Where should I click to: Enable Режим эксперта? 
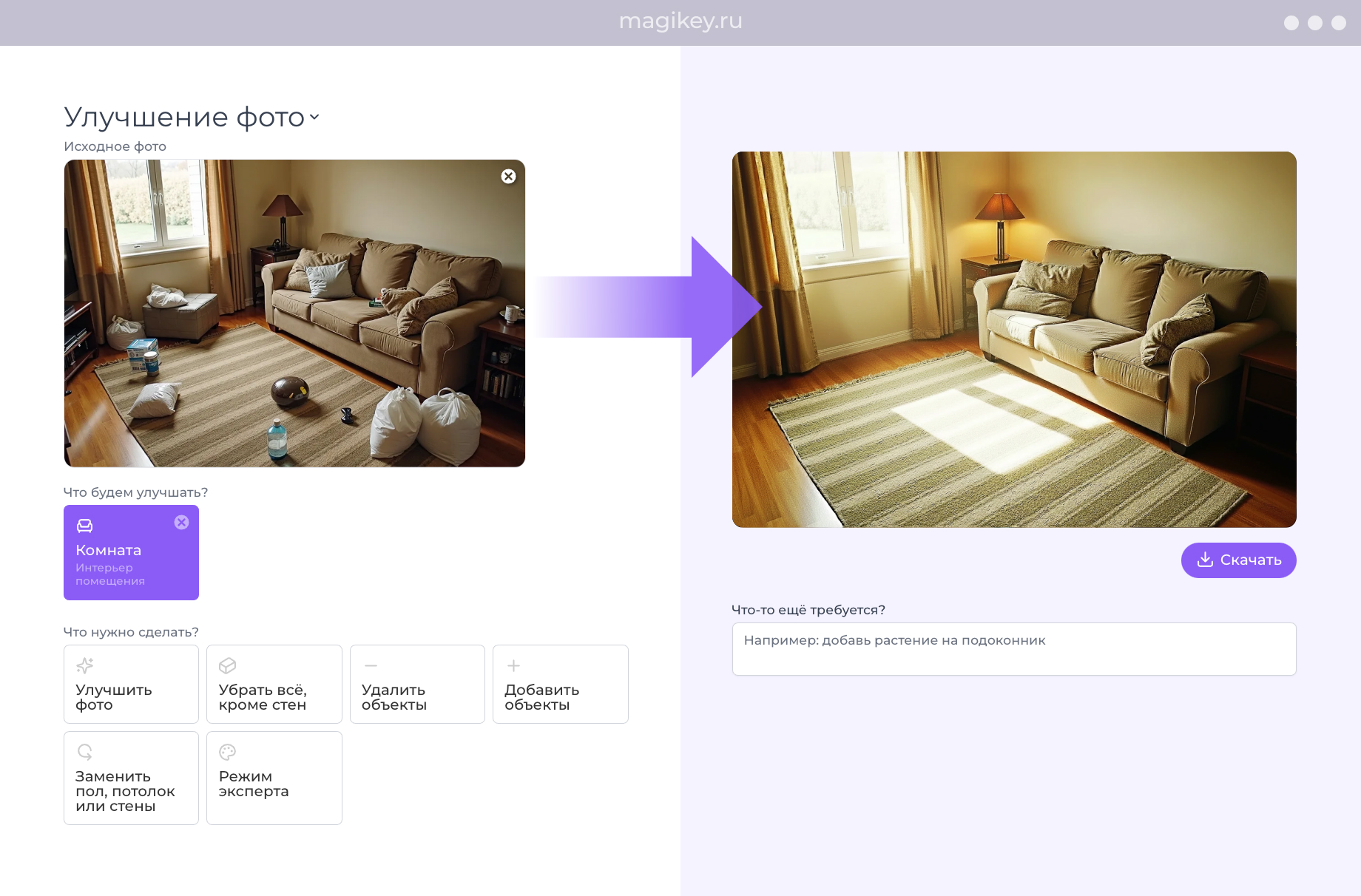[x=274, y=778]
